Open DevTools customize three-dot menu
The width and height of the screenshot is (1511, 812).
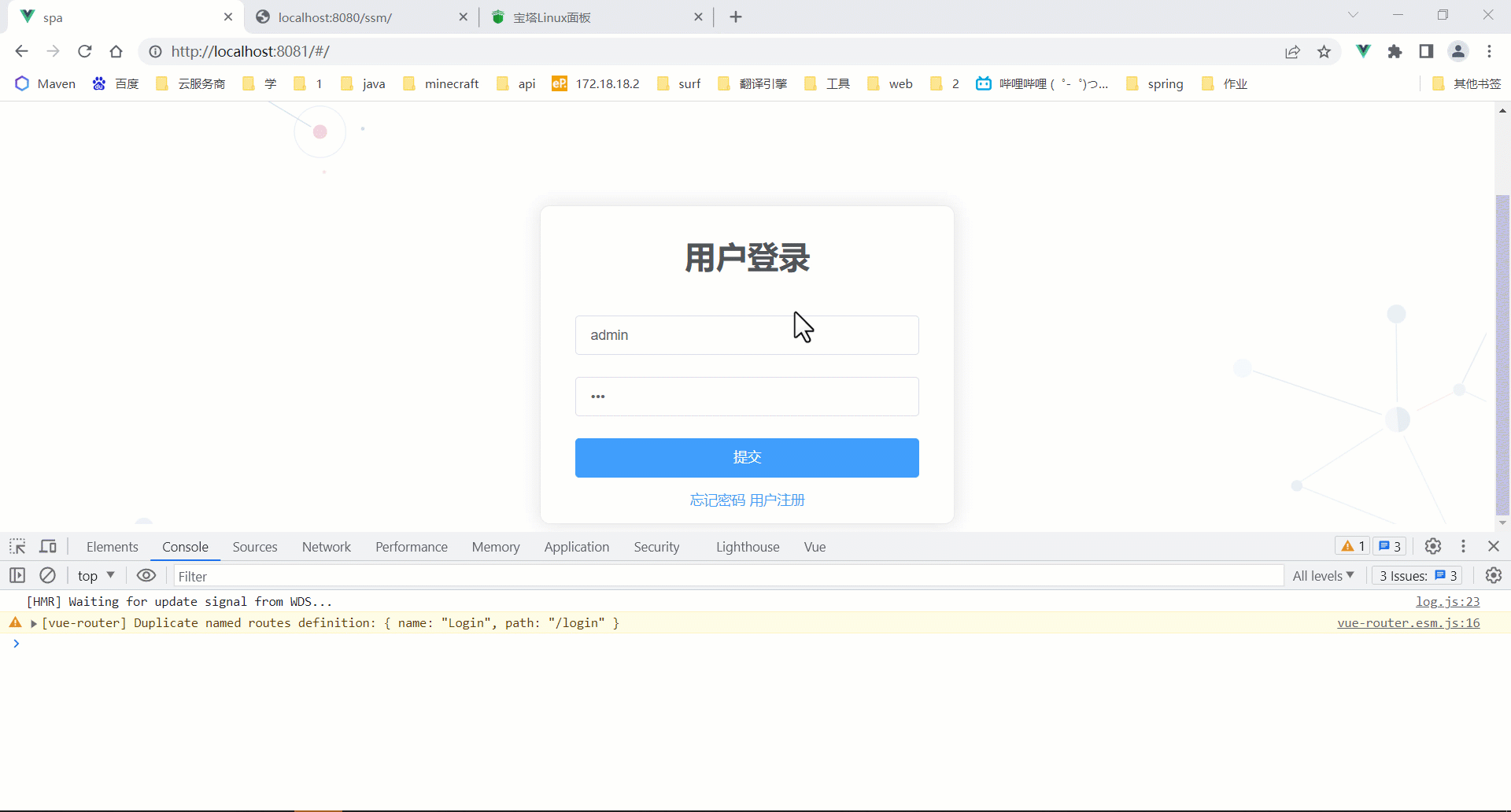tap(1463, 546)
